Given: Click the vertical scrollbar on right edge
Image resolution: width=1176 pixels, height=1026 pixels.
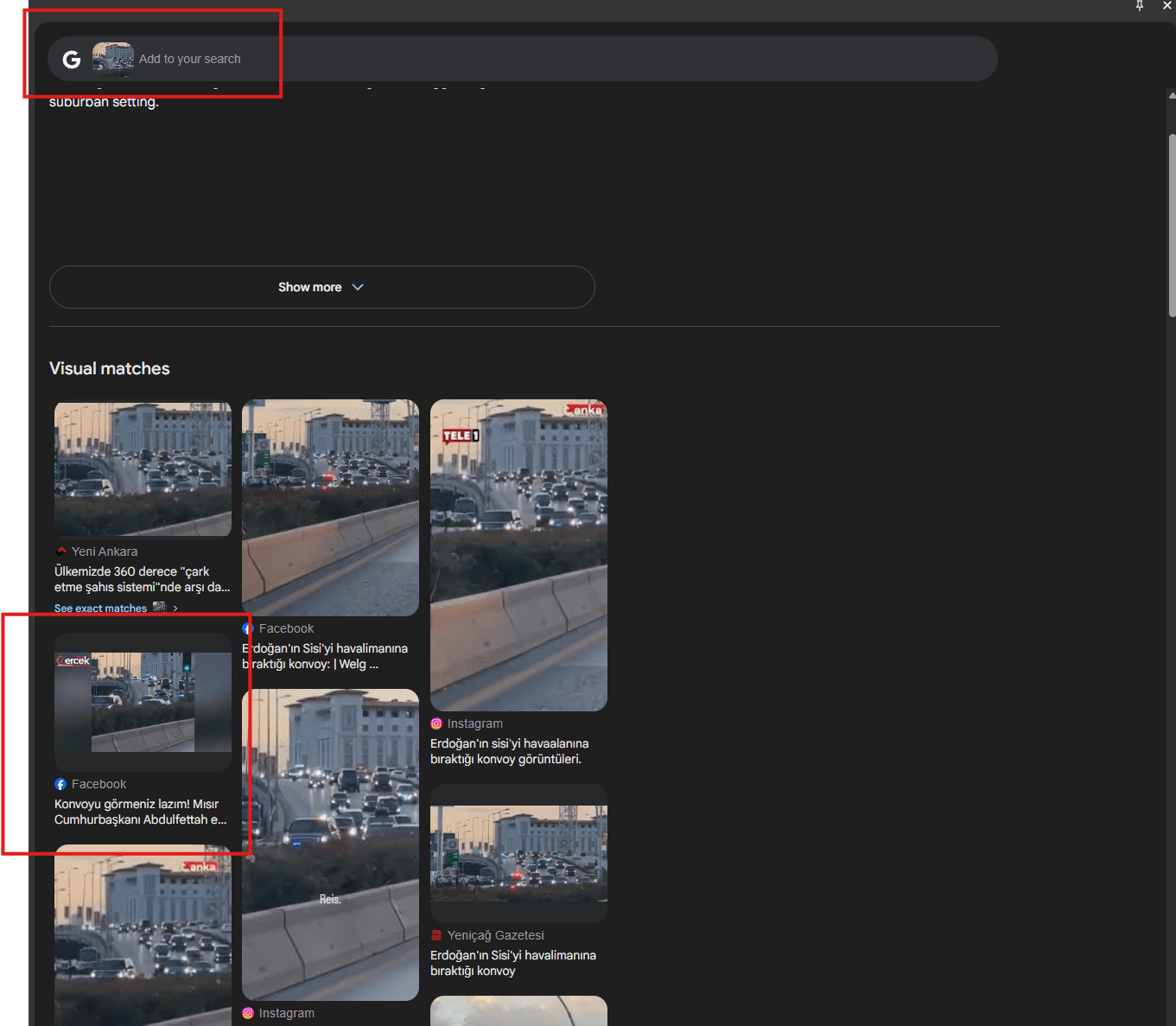Looking at the screenshot, I should click(1171, 225).
